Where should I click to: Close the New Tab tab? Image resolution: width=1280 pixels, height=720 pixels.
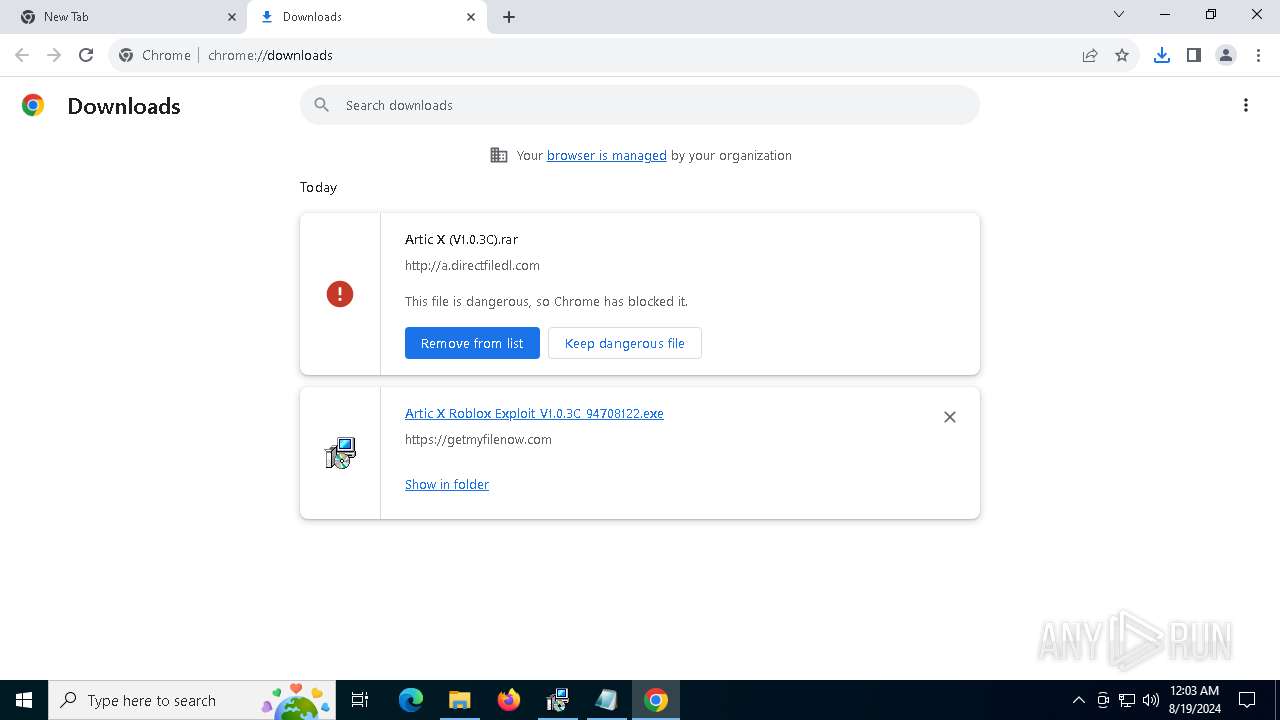click(232, 17)
